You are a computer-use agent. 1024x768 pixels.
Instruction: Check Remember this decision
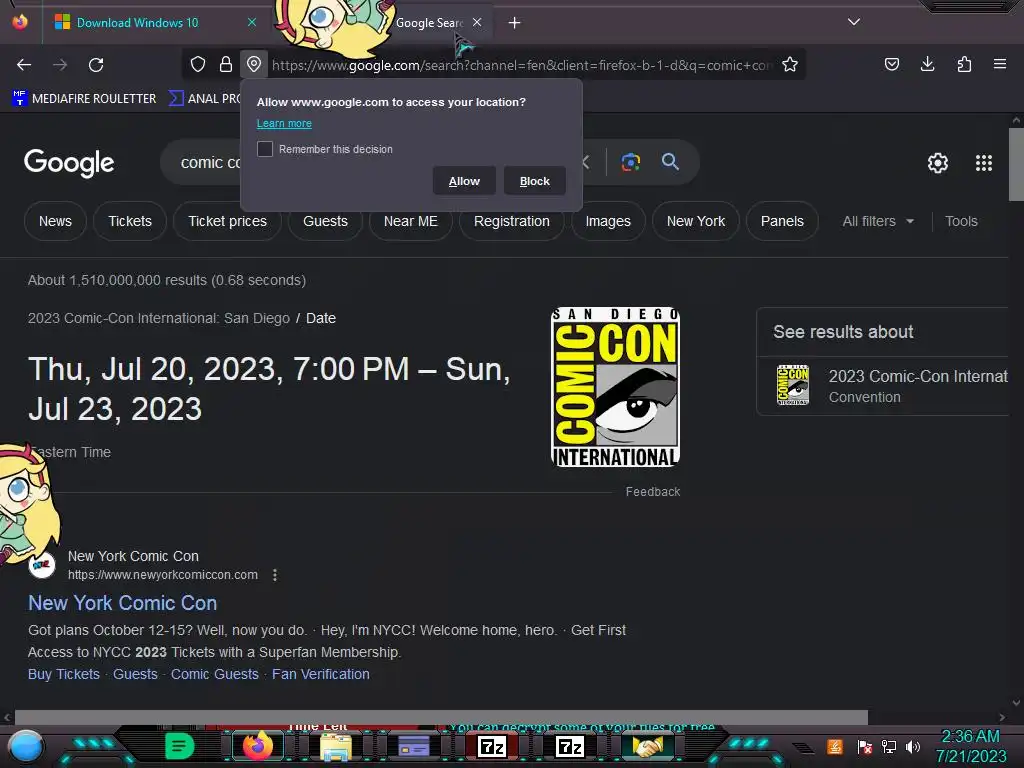click(x=264, y=149)
